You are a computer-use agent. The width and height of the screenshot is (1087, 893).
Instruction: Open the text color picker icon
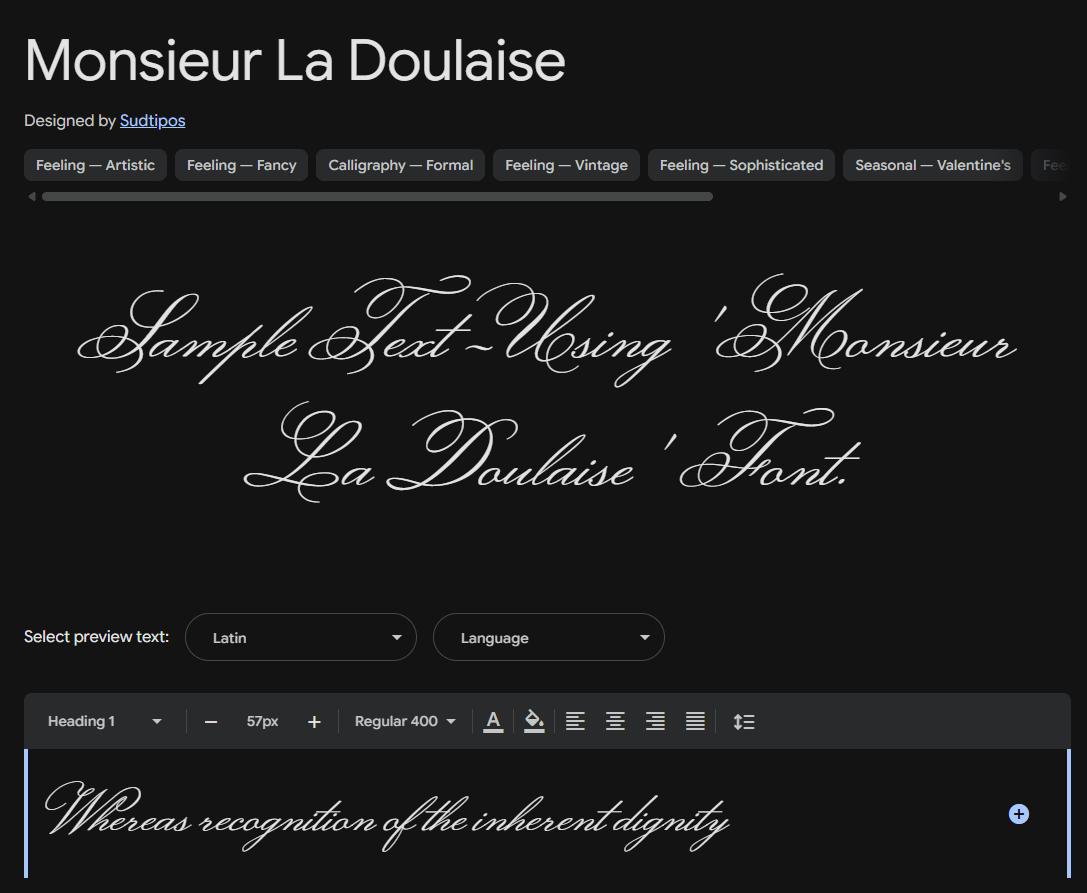point(493,721)
